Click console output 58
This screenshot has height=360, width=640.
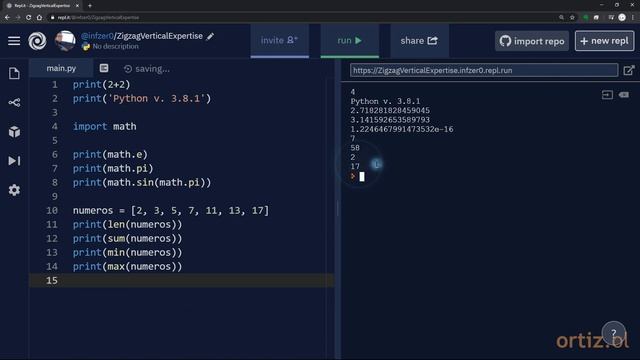pyautogui.click(x=355, y=148)
